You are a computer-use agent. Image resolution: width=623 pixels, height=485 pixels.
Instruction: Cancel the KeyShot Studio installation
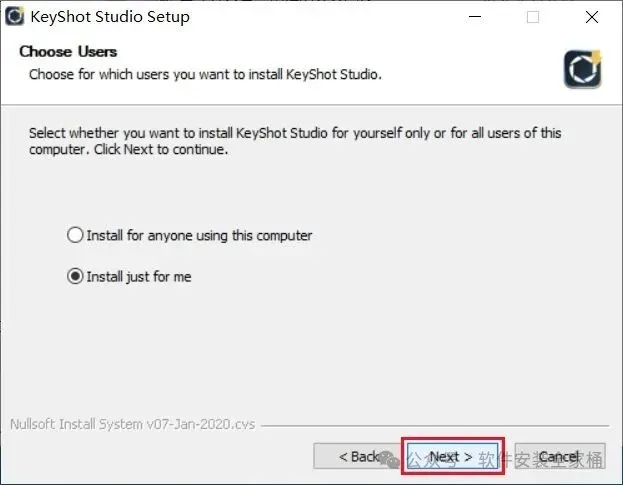(x=559, y=457)
